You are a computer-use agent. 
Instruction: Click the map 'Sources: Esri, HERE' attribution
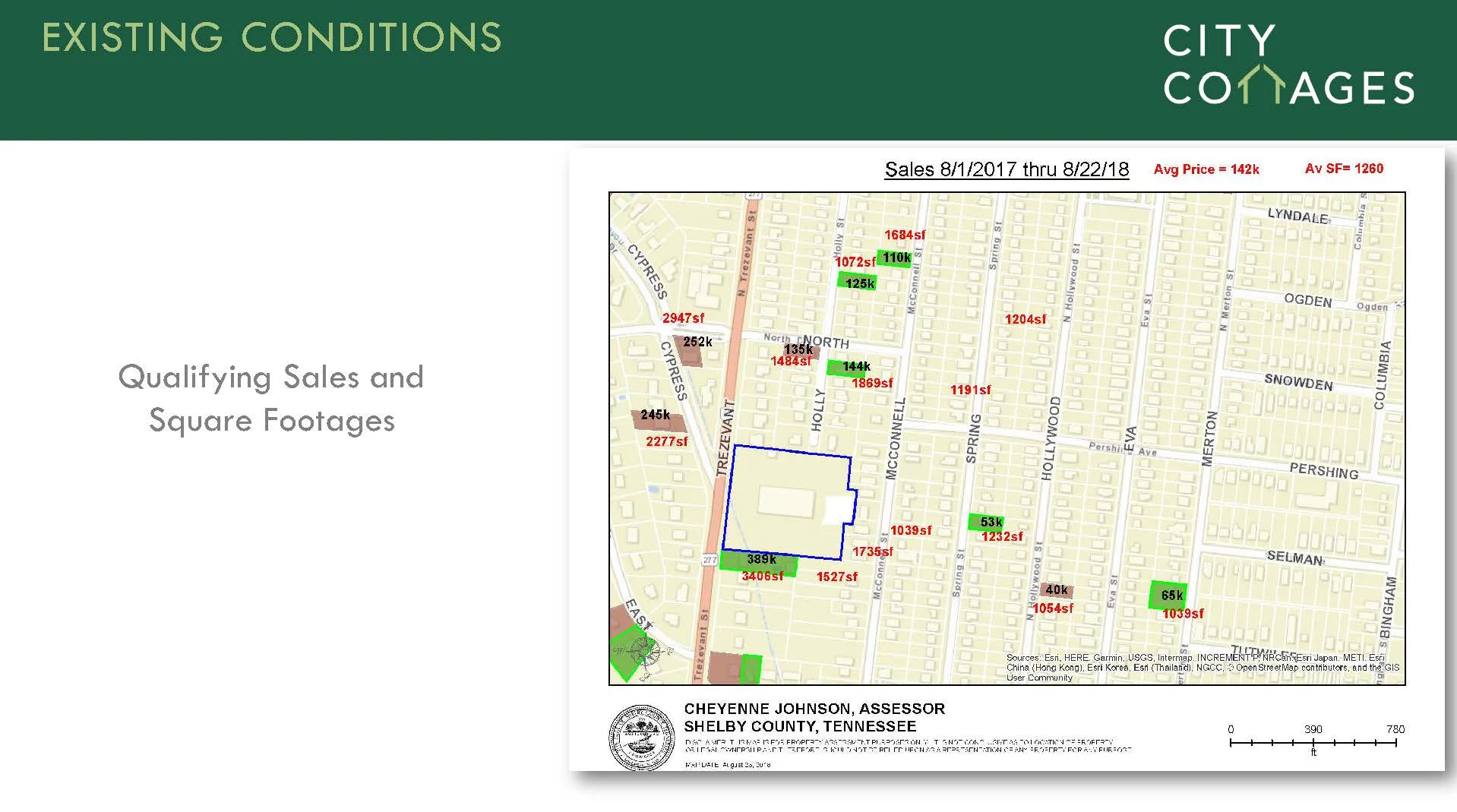[x=1203, y=668]
